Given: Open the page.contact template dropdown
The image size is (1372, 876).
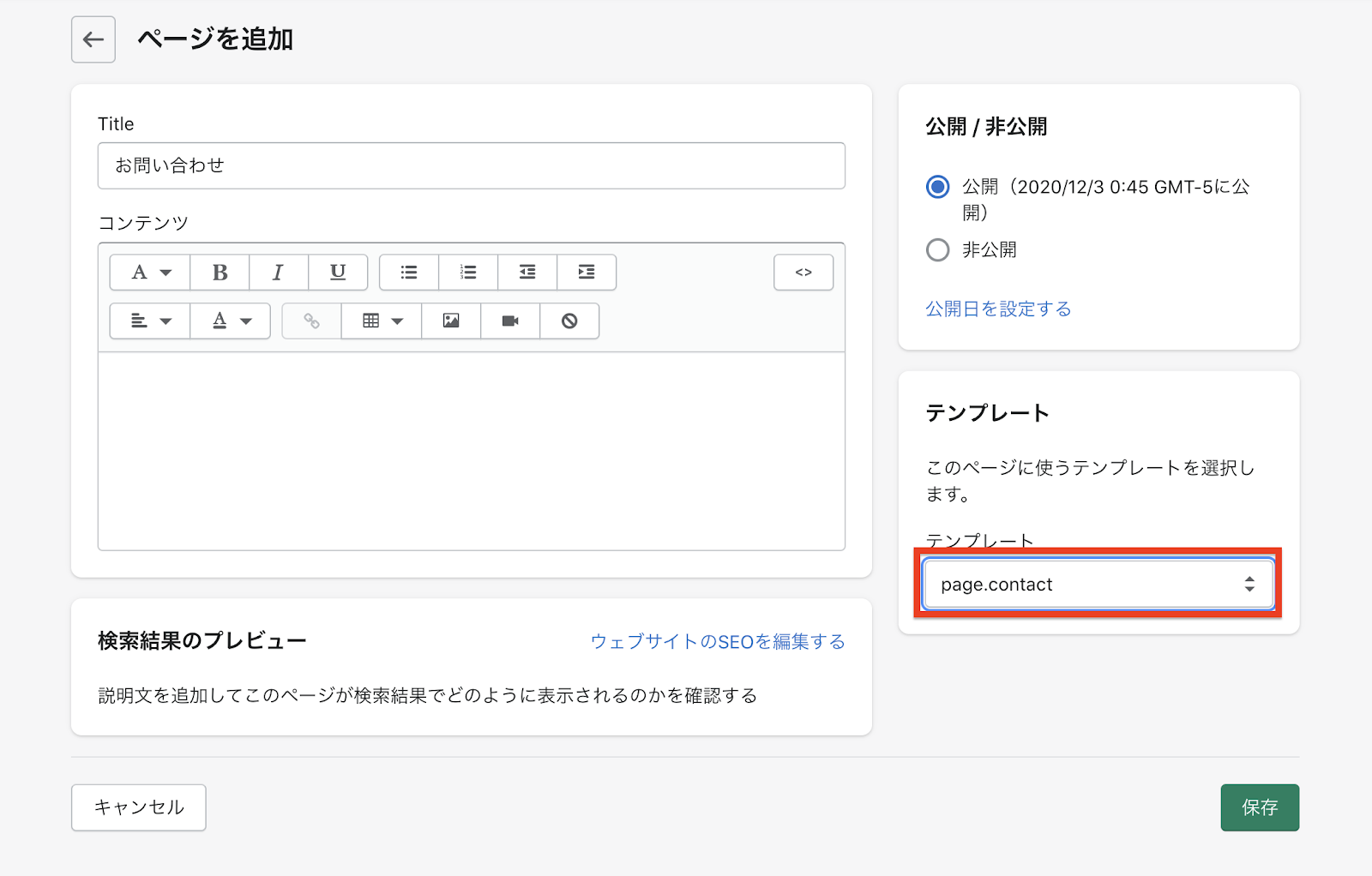Looking at the screenshot, I should (1098, 585).
